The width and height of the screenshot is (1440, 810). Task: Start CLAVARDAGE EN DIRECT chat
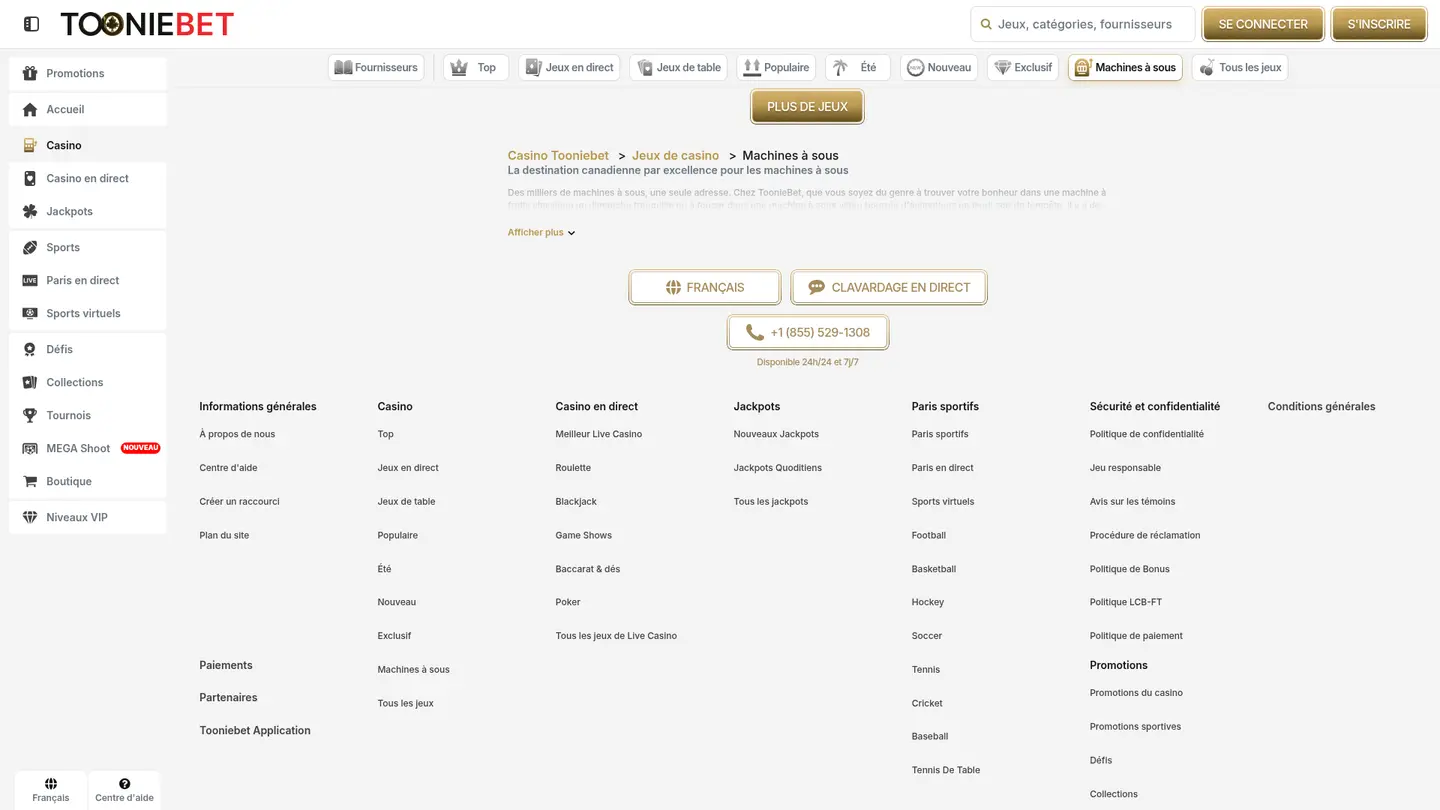point(889,287)
